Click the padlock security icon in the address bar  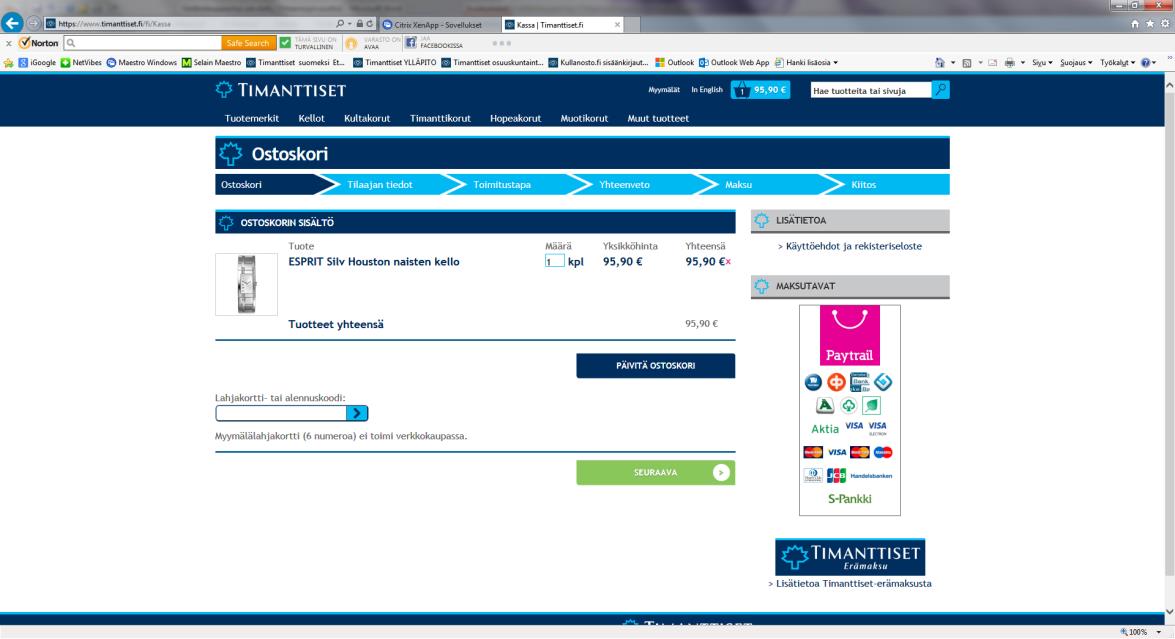[x=360, y=24]
